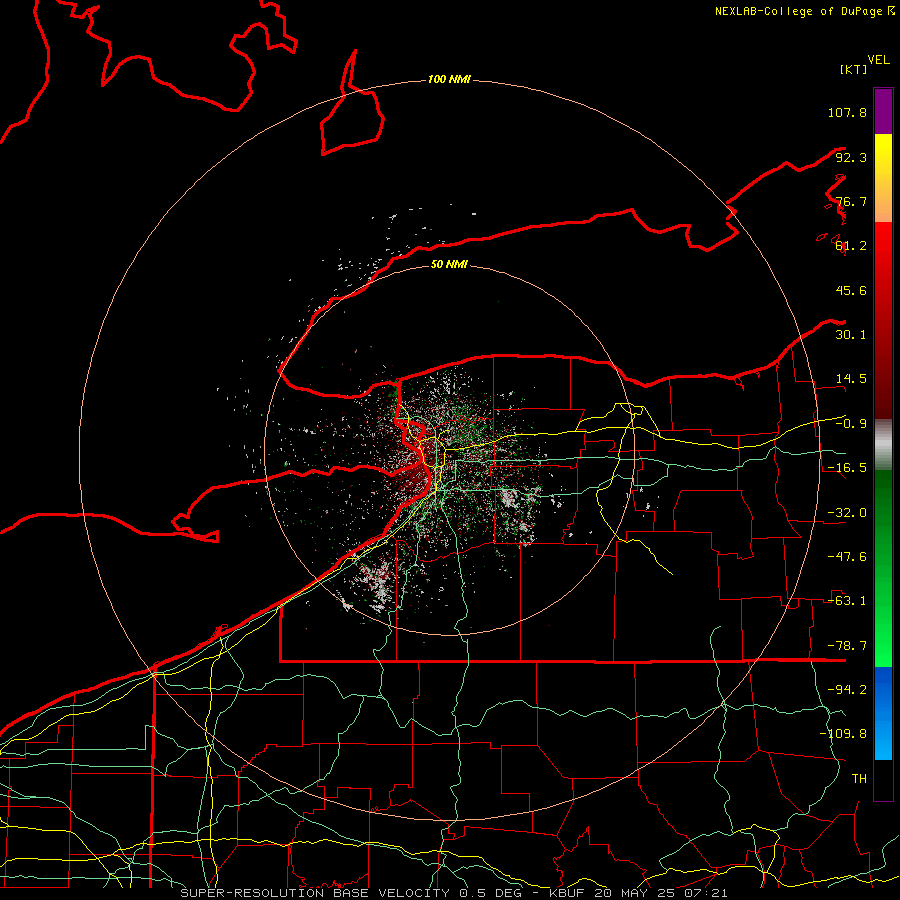This screenshot has width=900, height=900.
Task: Click the blue segment of velocity color bar
Action: (x=883, y=713)
